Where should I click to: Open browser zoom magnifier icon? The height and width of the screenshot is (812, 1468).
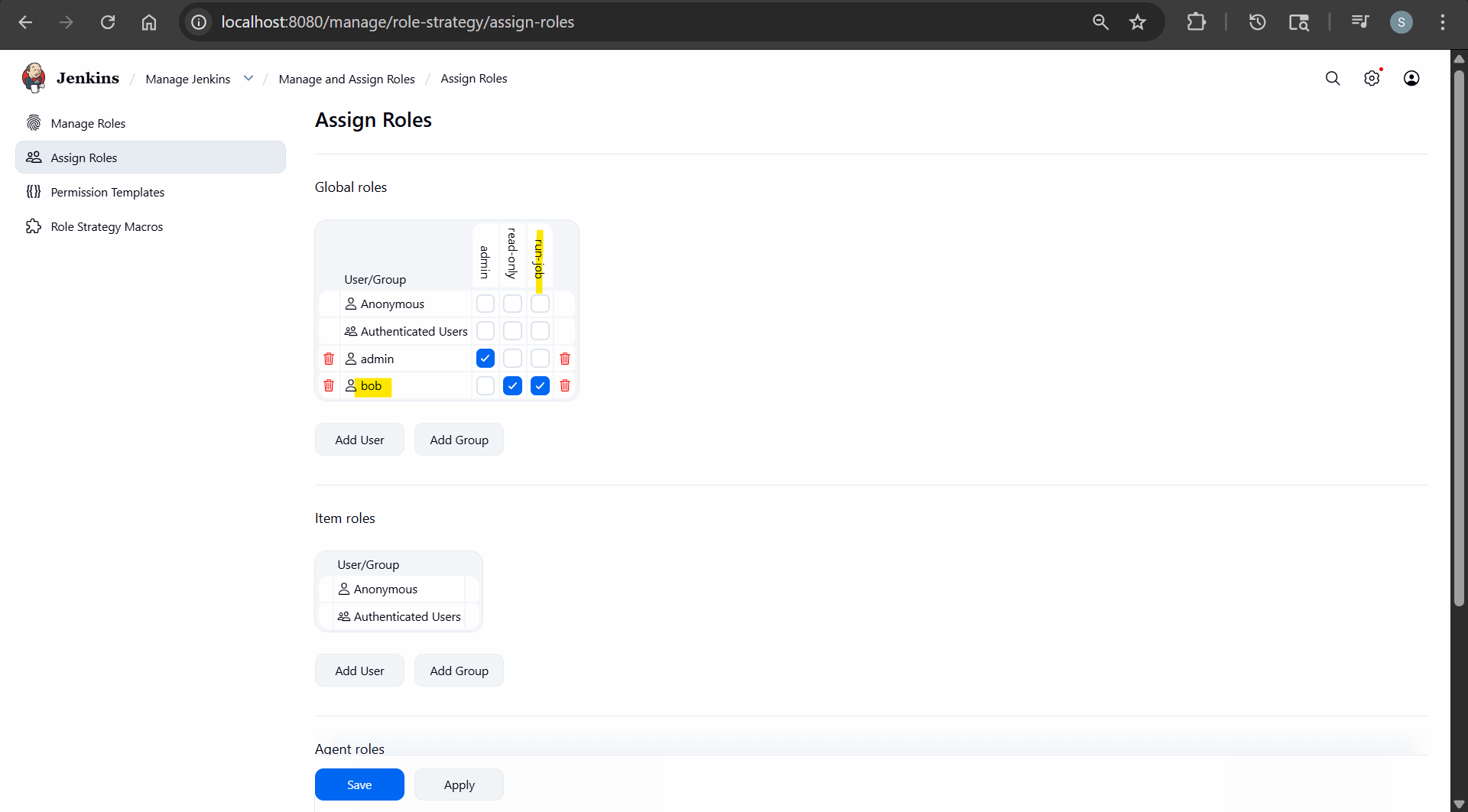click(1100, 22)
